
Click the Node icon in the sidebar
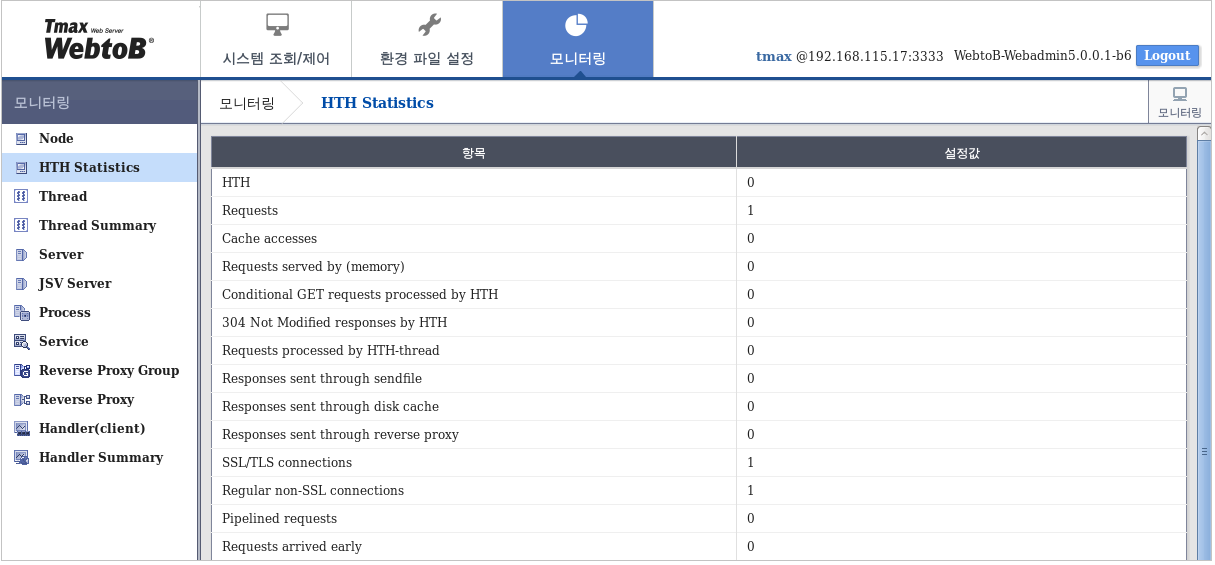pyautogui.click(x=21, y=139)
